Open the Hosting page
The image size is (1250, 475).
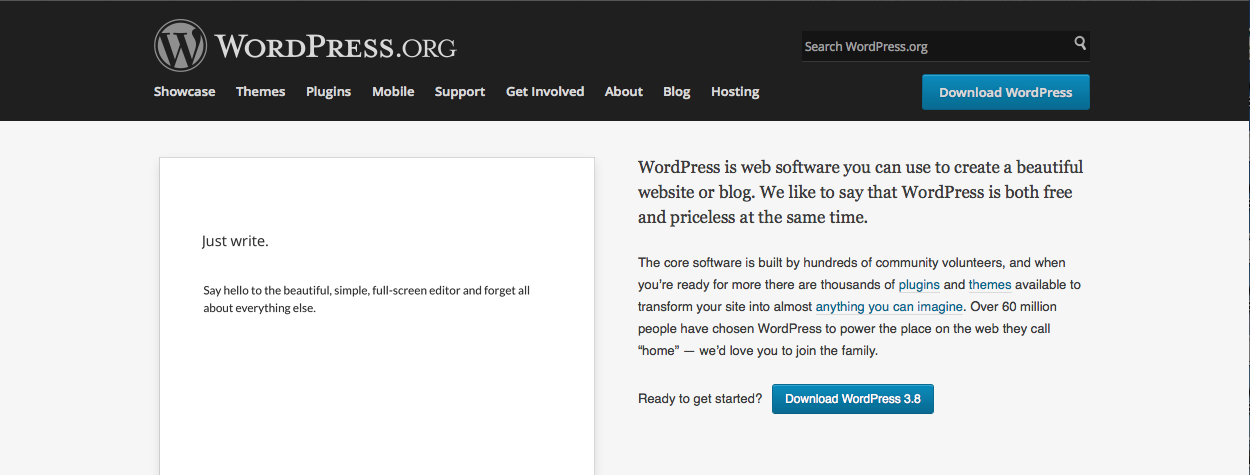(x=735, y=91)
